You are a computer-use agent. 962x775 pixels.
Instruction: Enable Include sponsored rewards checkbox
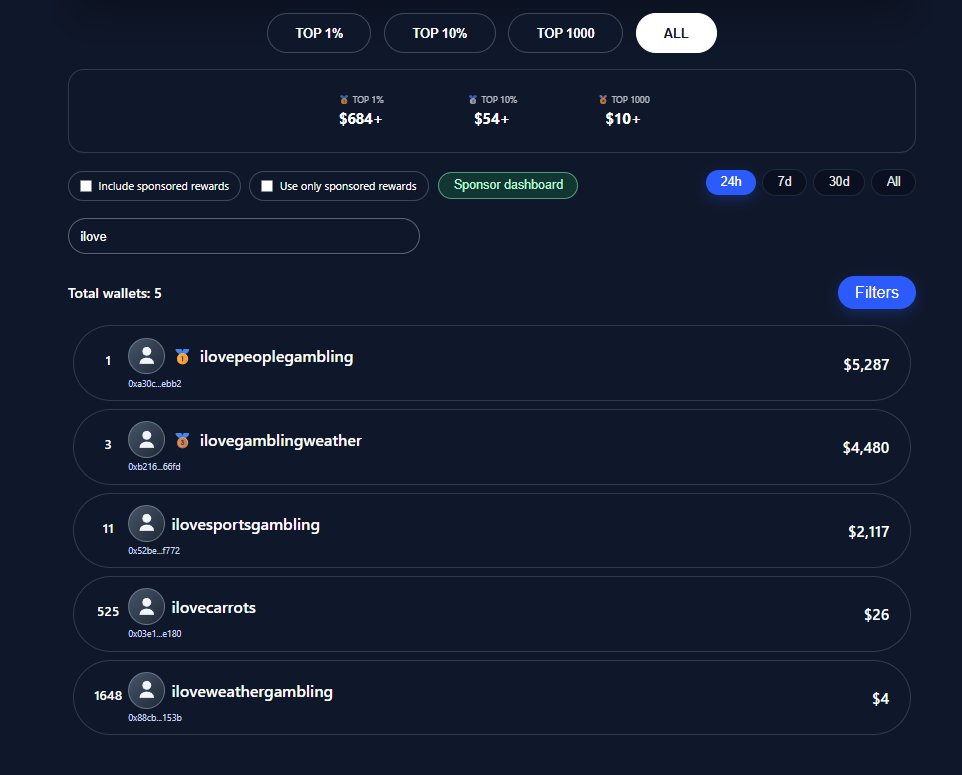click(x=86, y=186)
